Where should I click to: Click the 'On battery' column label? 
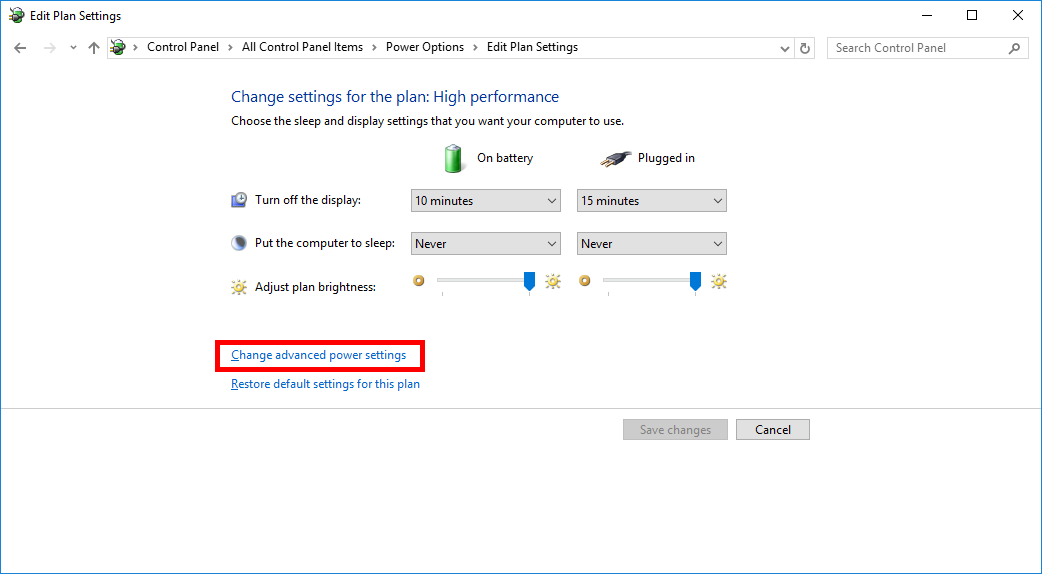505,158
